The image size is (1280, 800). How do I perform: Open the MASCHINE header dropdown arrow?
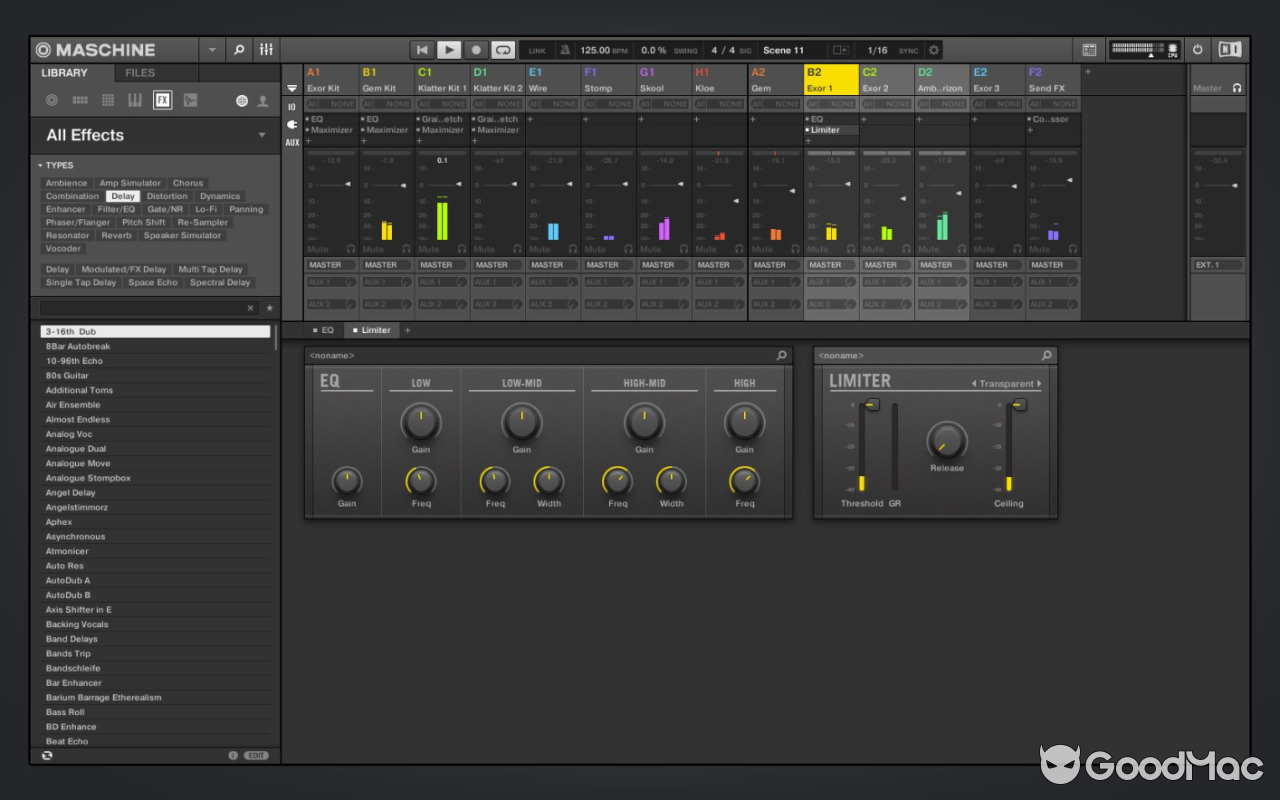[x=211, y=49]
